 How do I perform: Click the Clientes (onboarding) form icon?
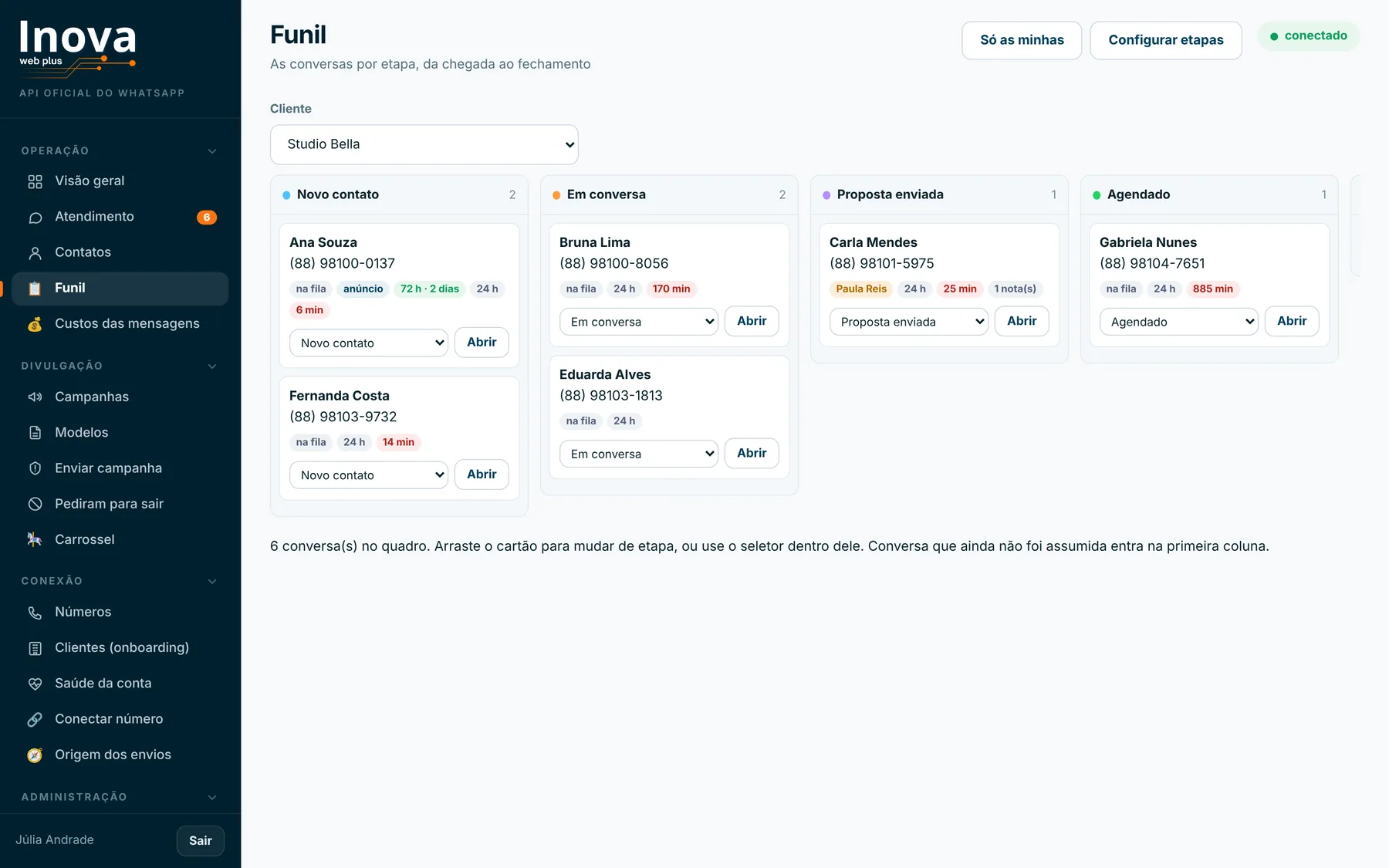pos(35,648)
